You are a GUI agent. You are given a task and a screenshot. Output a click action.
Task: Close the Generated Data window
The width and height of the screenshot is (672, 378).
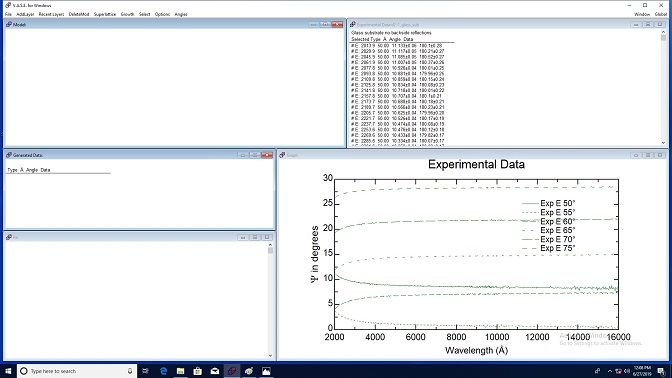click(x=267, y=155)
